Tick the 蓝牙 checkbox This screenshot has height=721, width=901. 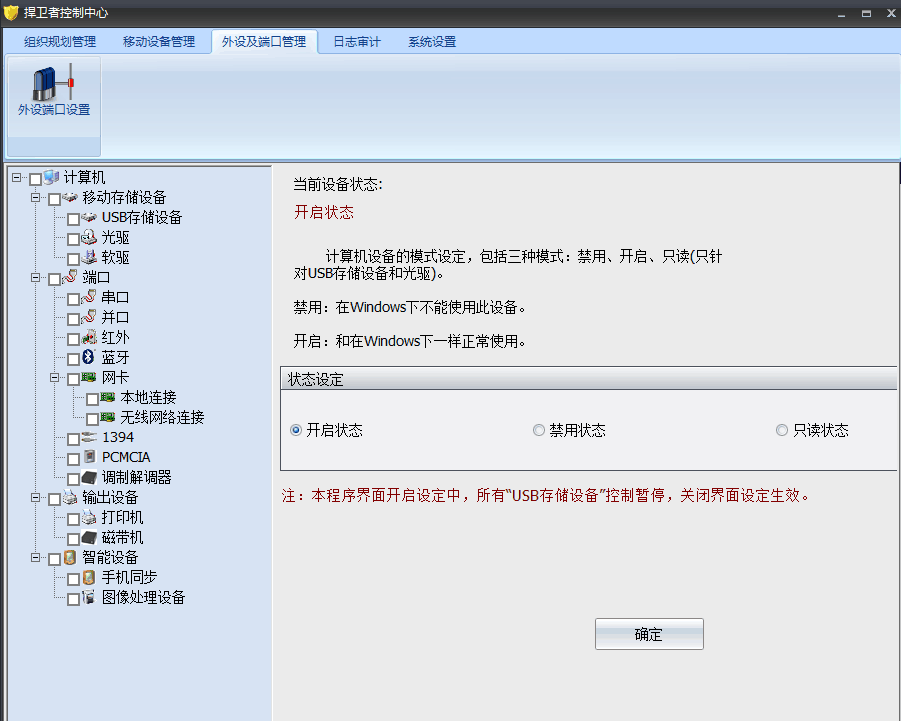click(x=74, y=359)
